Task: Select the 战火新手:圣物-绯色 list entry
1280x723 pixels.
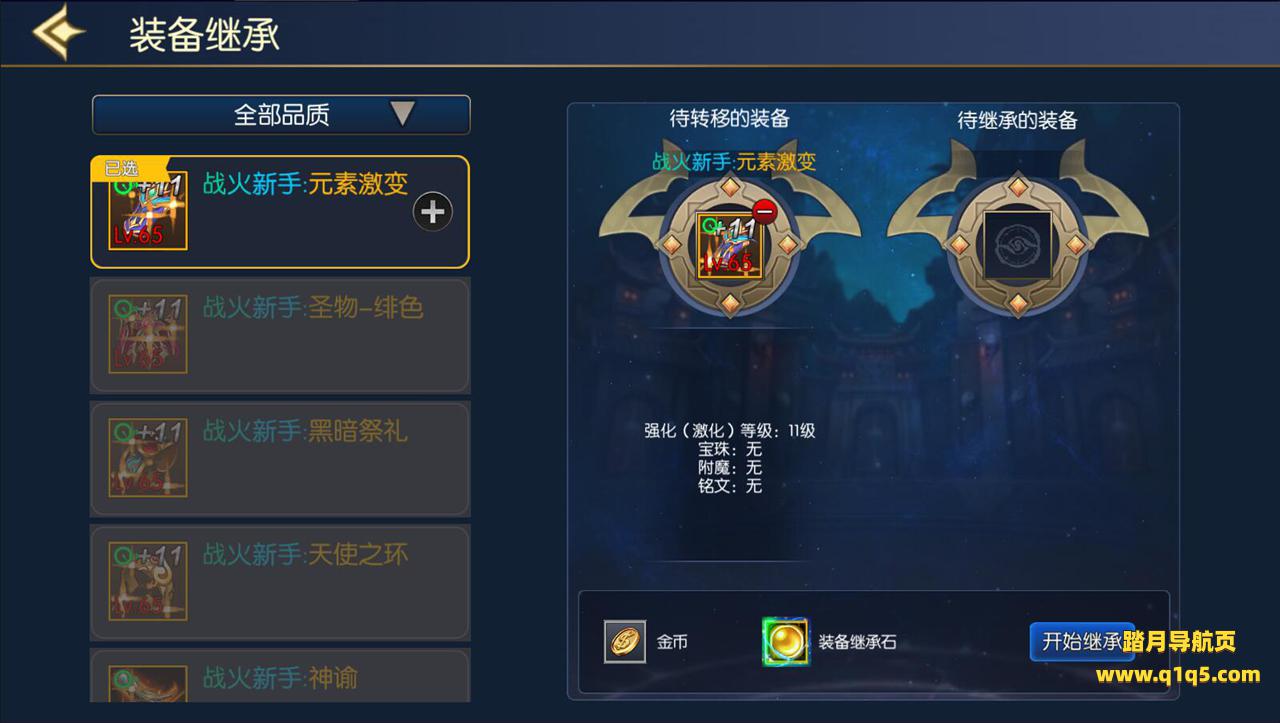Action: (x=280, y=335)
